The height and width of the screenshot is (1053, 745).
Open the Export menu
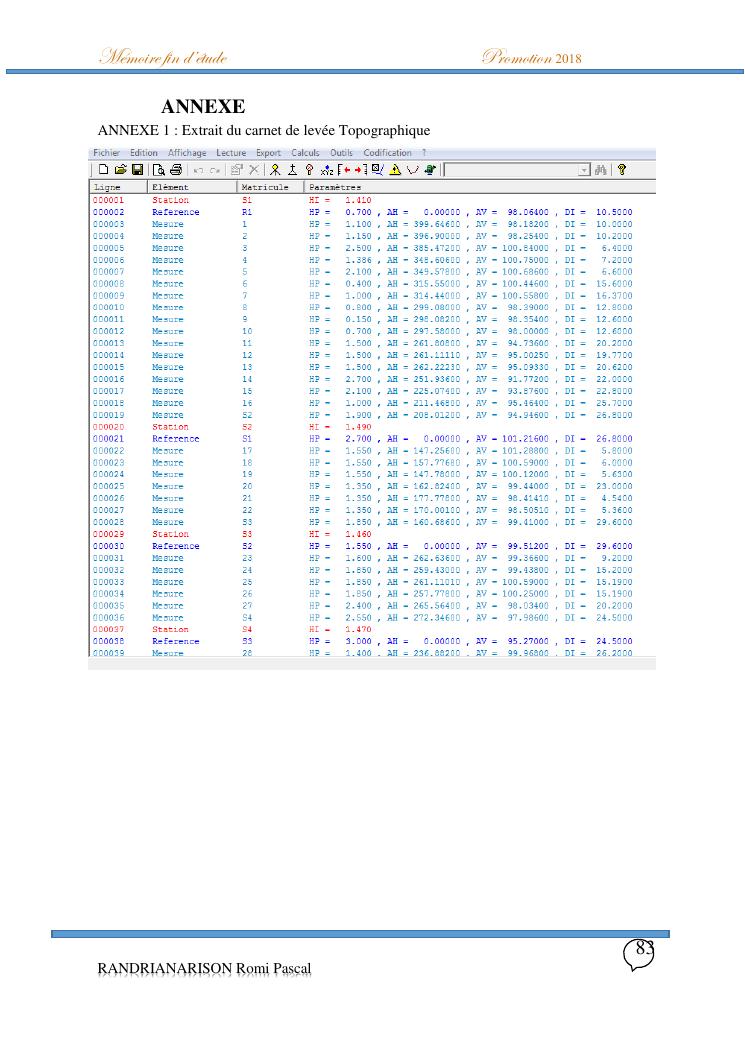tap(268, 153)
